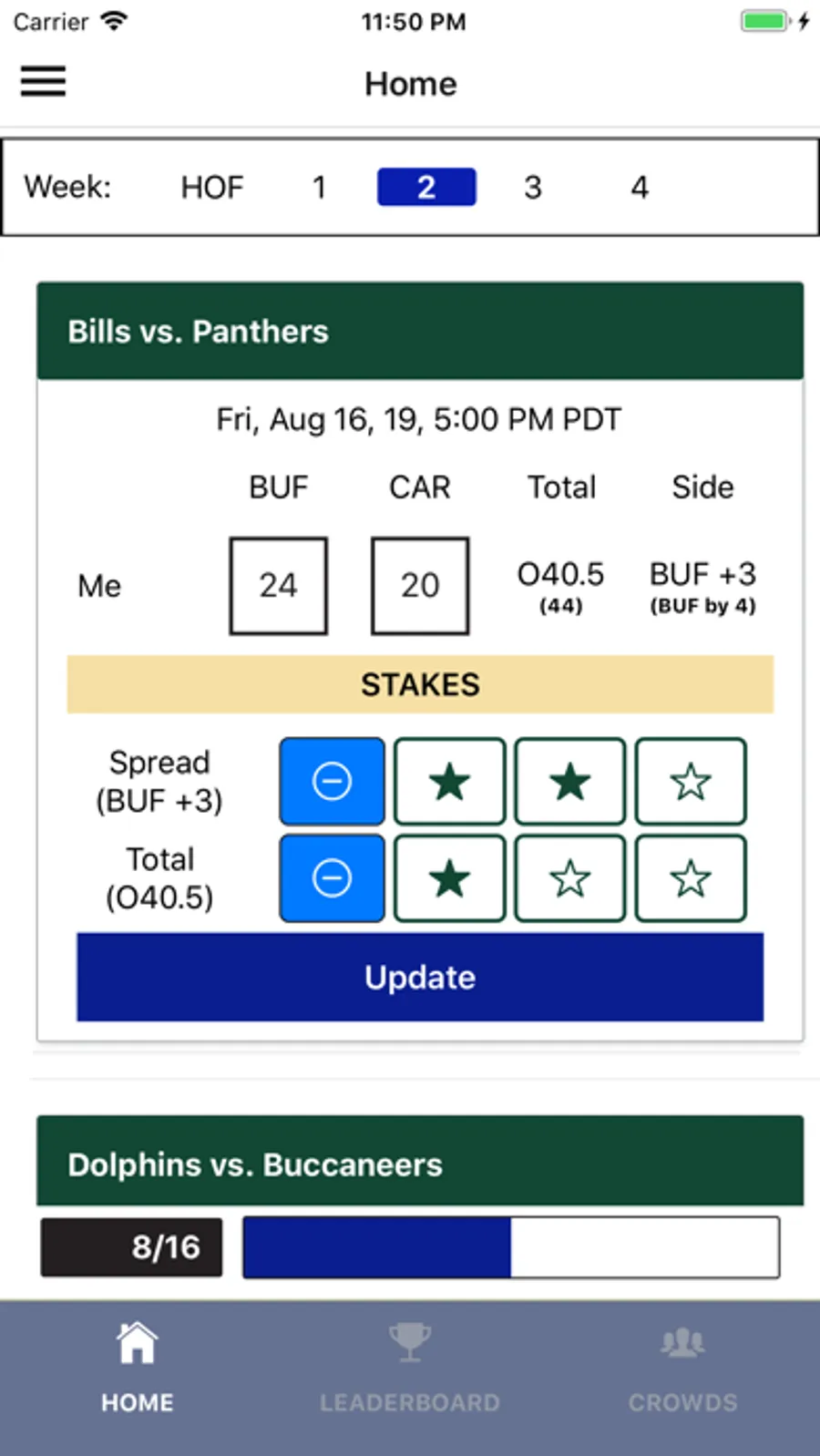
Task: Switch to the HOF week
Action: (x=211, y=188)
